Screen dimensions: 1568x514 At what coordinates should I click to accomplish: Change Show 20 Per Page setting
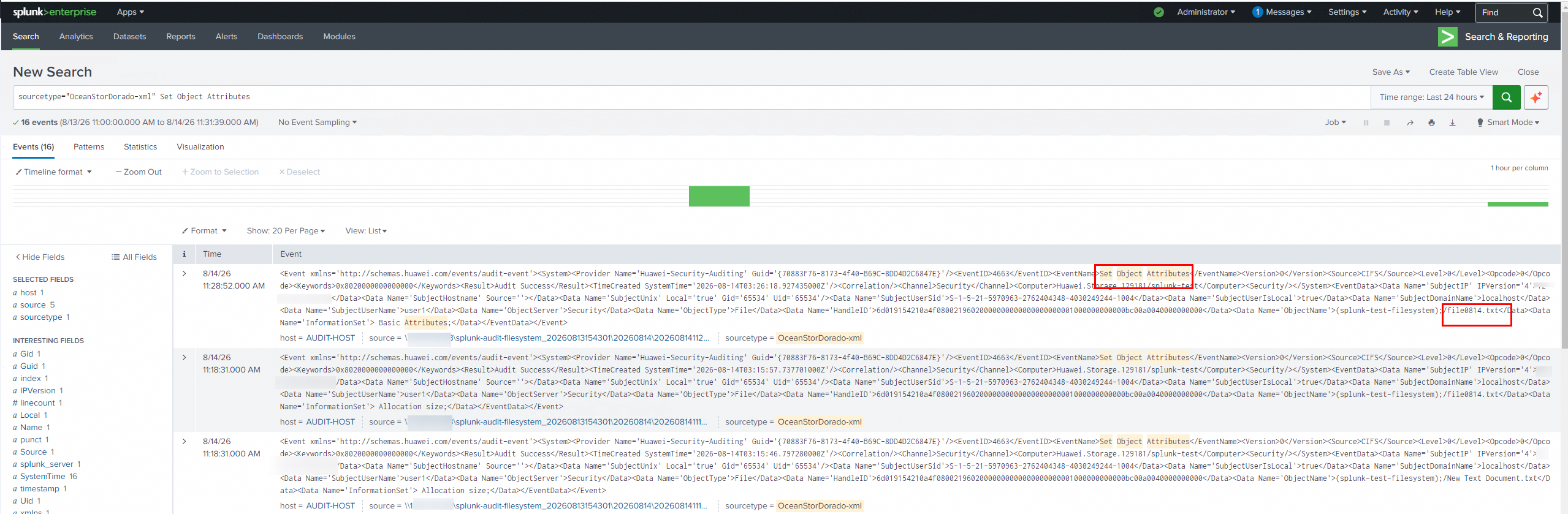[286, 231]
